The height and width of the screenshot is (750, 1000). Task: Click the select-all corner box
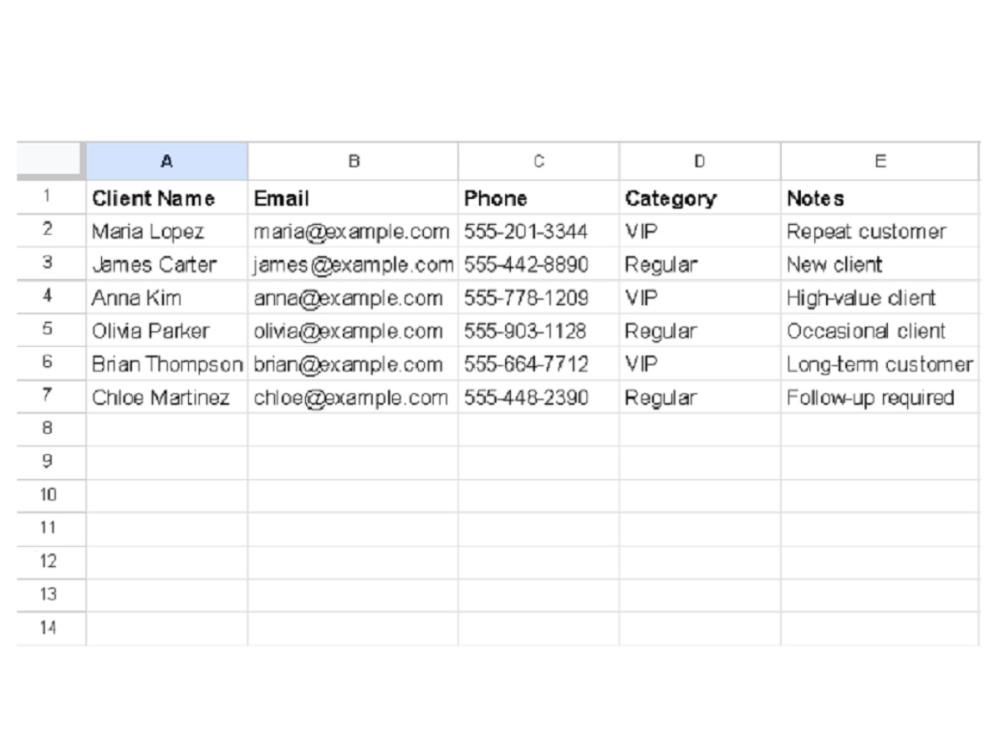(x=50, y=159)
